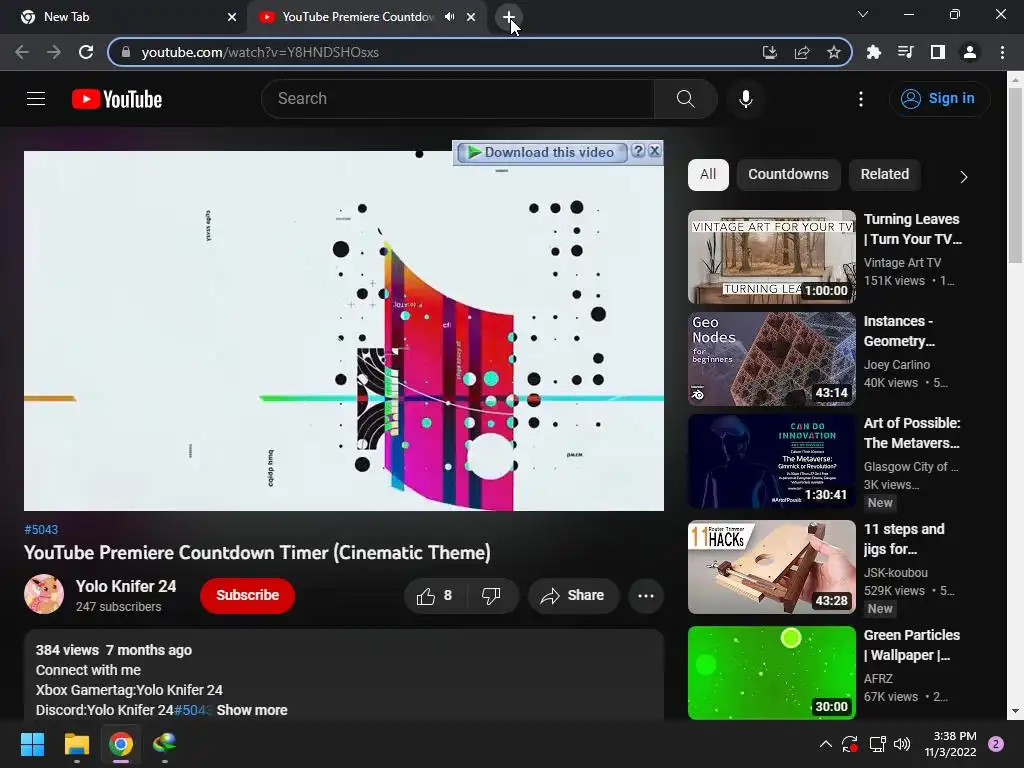Open 11 steps and jigs title
Image resolution: width=1024 pixels, height=768 pixels.
pos(904,539)
